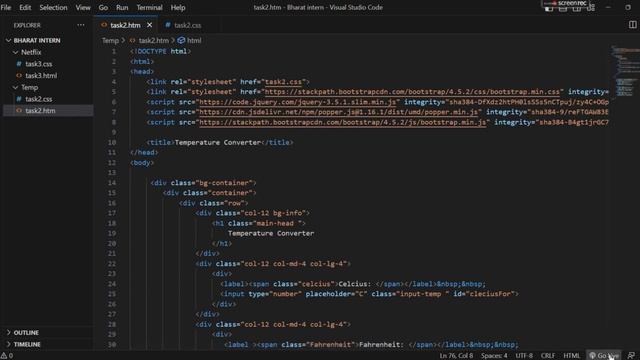Click the EXPLORER panel header title
This screenshot has height=360, width=640.
tap(27, 25)
